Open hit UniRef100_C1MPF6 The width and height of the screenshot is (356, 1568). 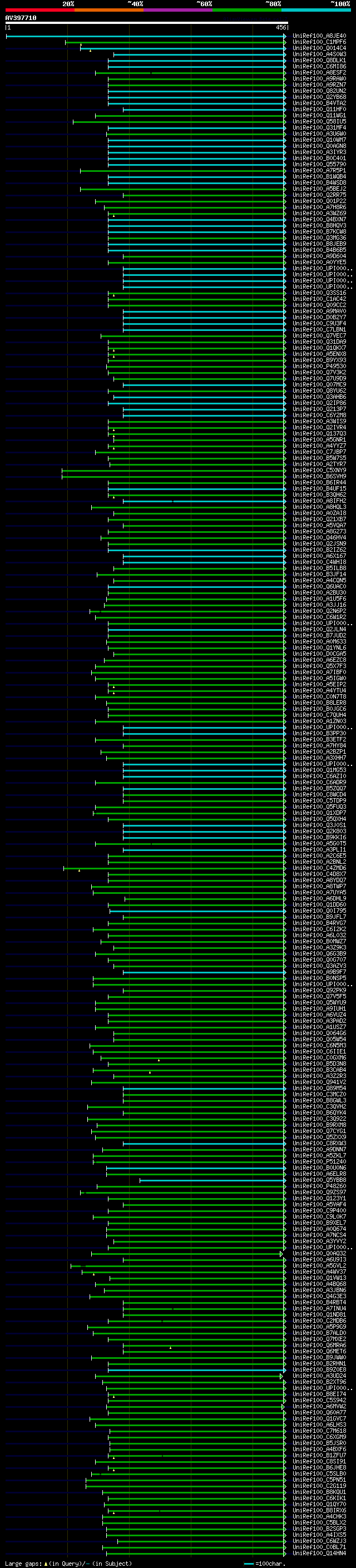(x=319, y=42)
